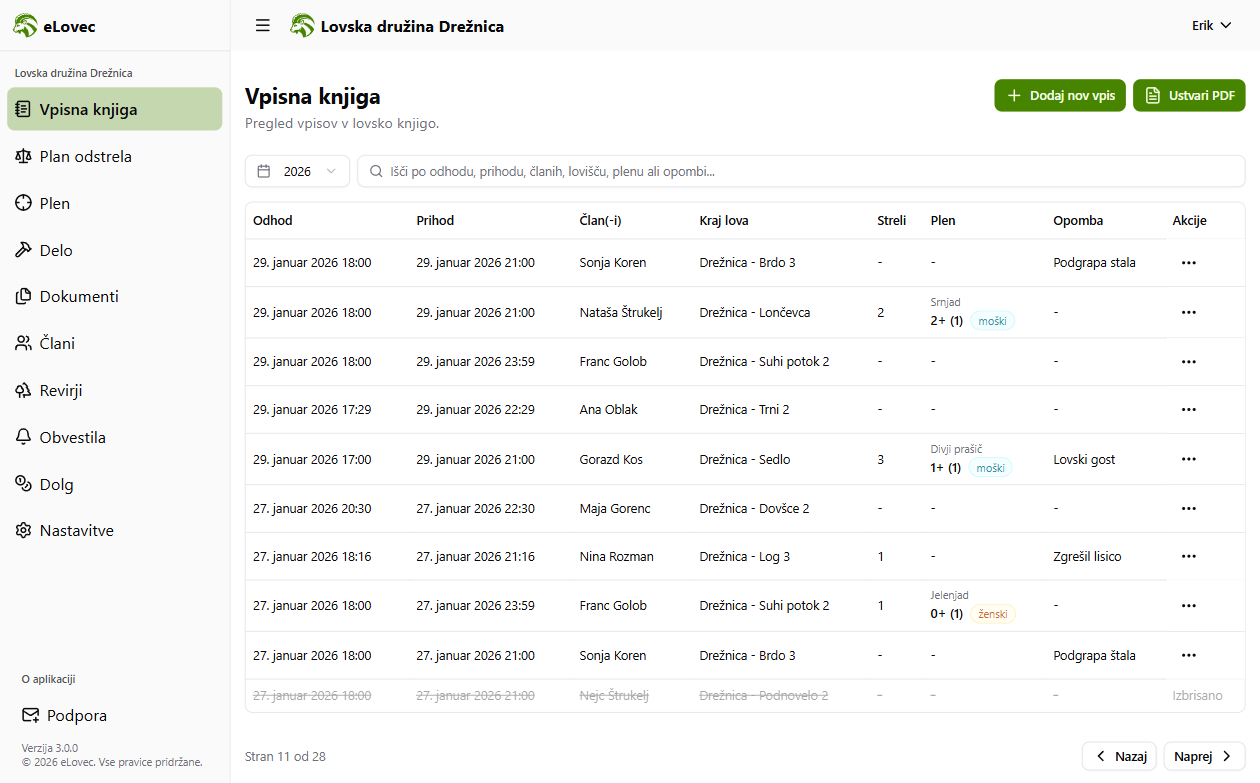The width and height of the screenshot is (1260, 783).
Task: Go to next page with Naprej
Action: pyautogui.click(x=1204, y=756)
